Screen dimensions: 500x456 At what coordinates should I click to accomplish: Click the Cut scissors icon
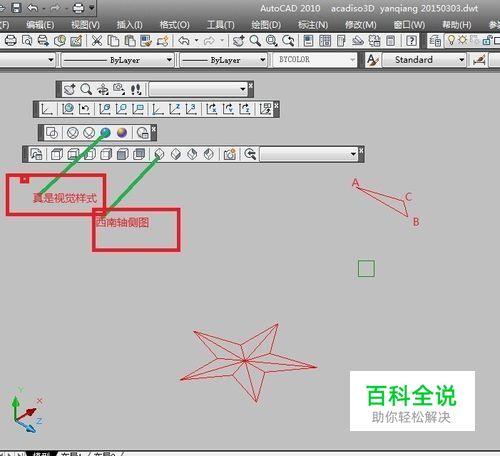(96, 41)
